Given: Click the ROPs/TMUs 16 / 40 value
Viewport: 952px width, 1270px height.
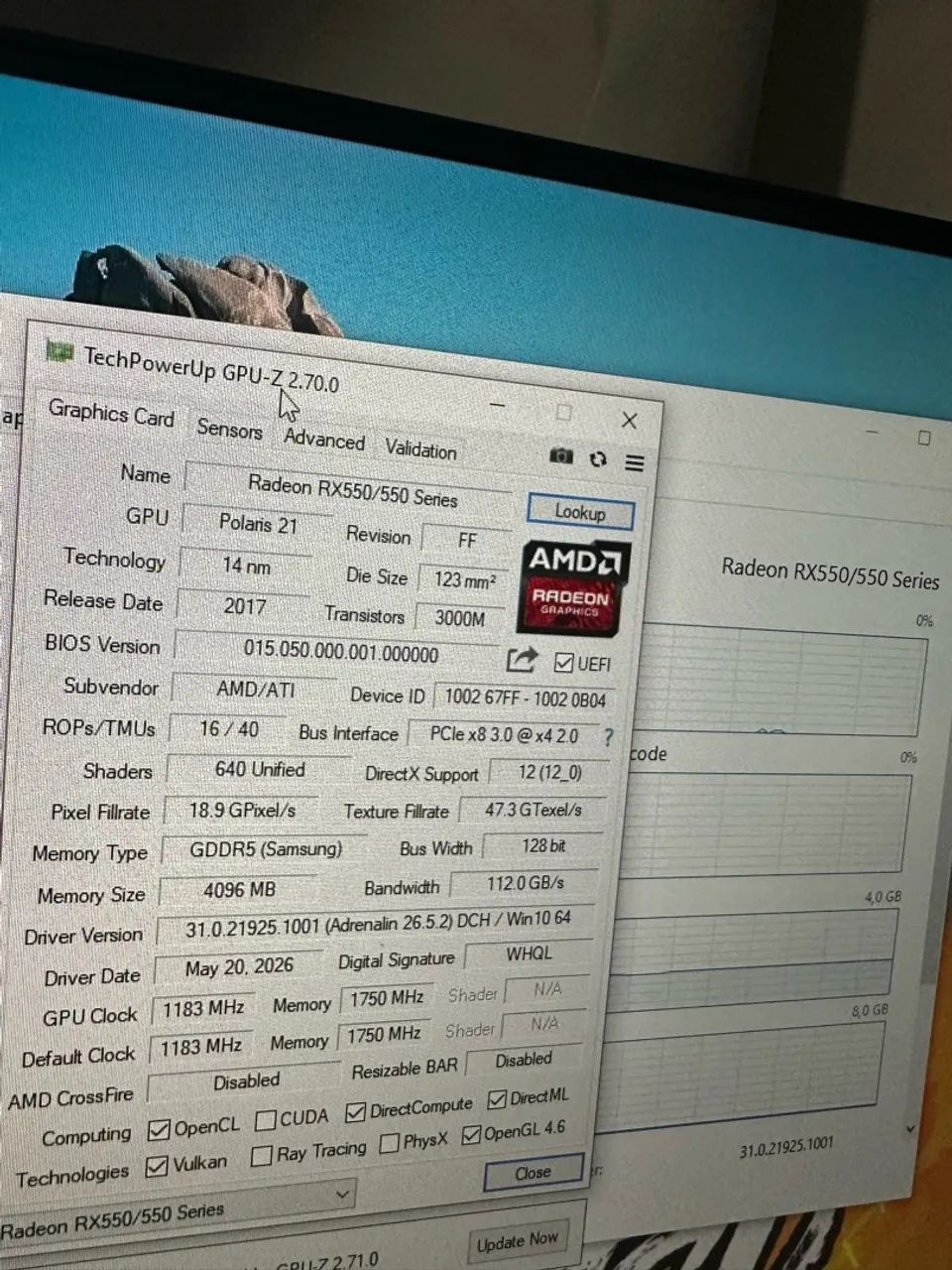Looking at the screenshot, I should 229,728.
